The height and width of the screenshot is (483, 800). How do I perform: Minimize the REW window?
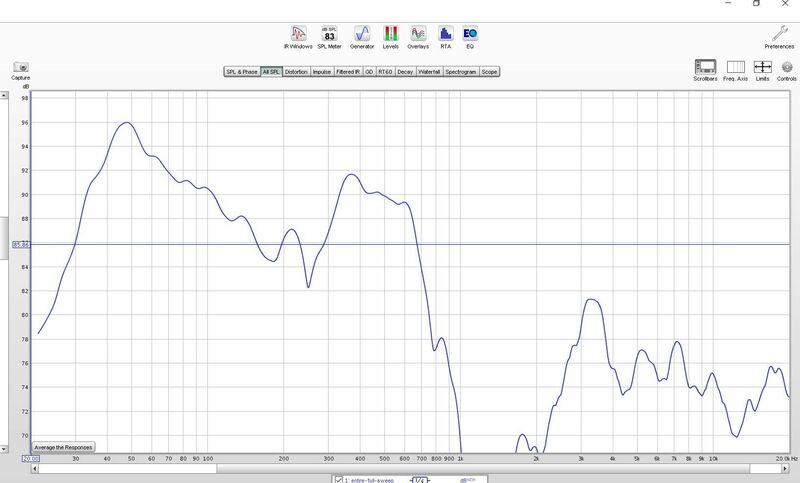tap(729, 3)
